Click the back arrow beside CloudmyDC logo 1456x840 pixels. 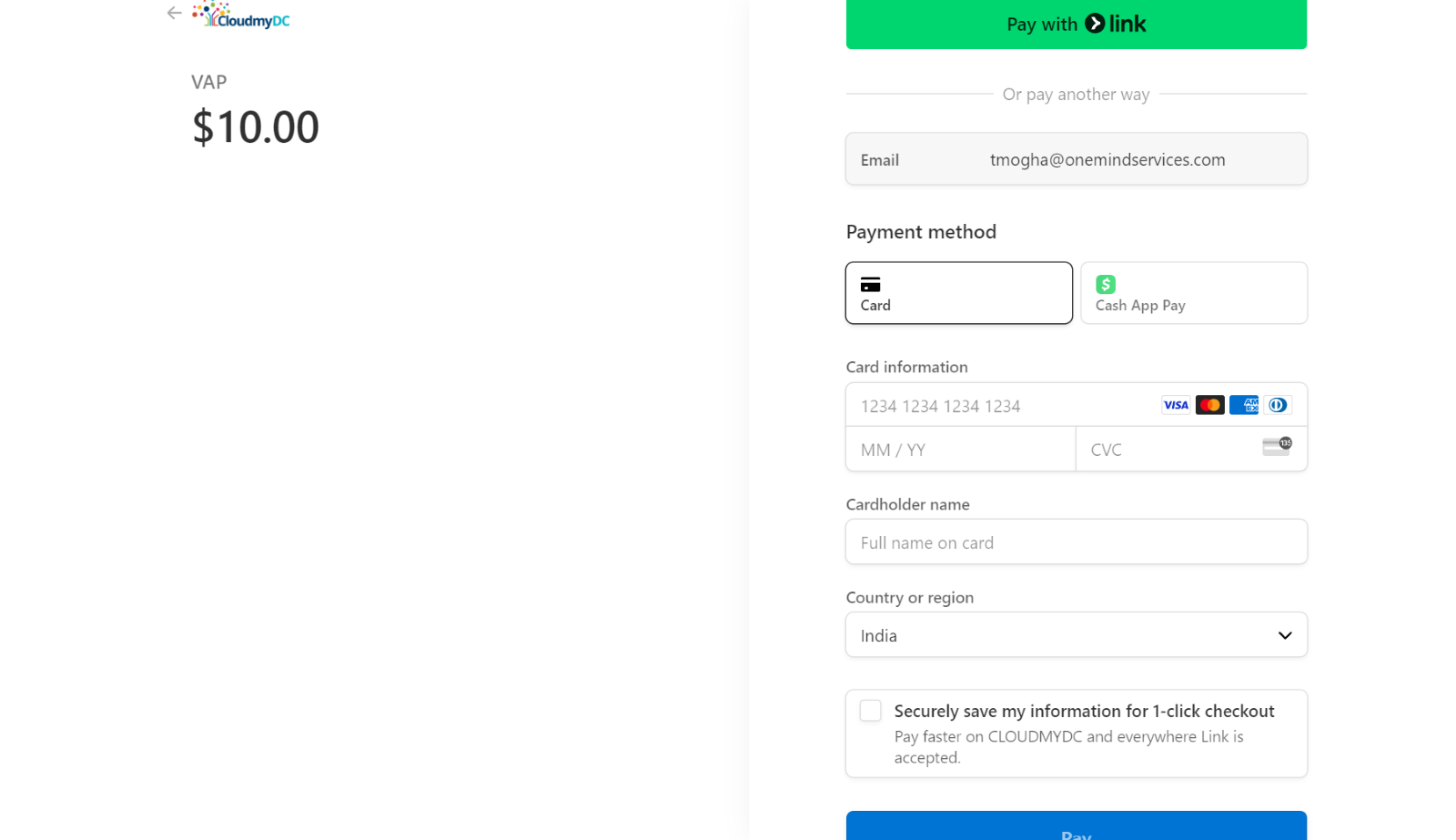[x=174, y=13]
